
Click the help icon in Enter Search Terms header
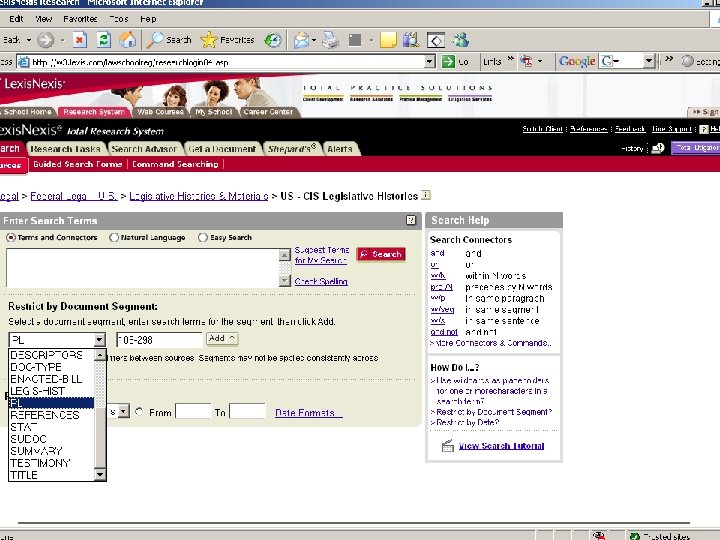pyautogui.click(x=411, y=220)
